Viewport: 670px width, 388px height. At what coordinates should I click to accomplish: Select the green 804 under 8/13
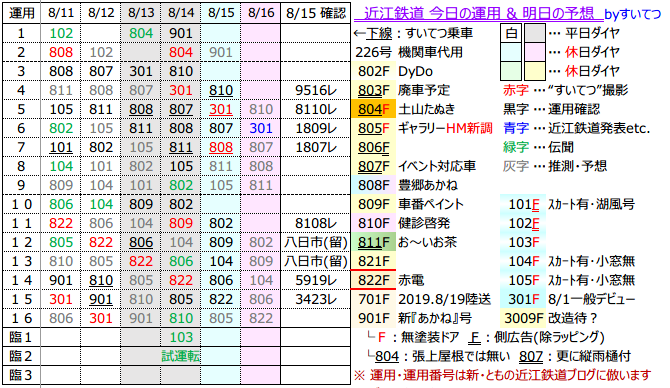coord(141,33)
